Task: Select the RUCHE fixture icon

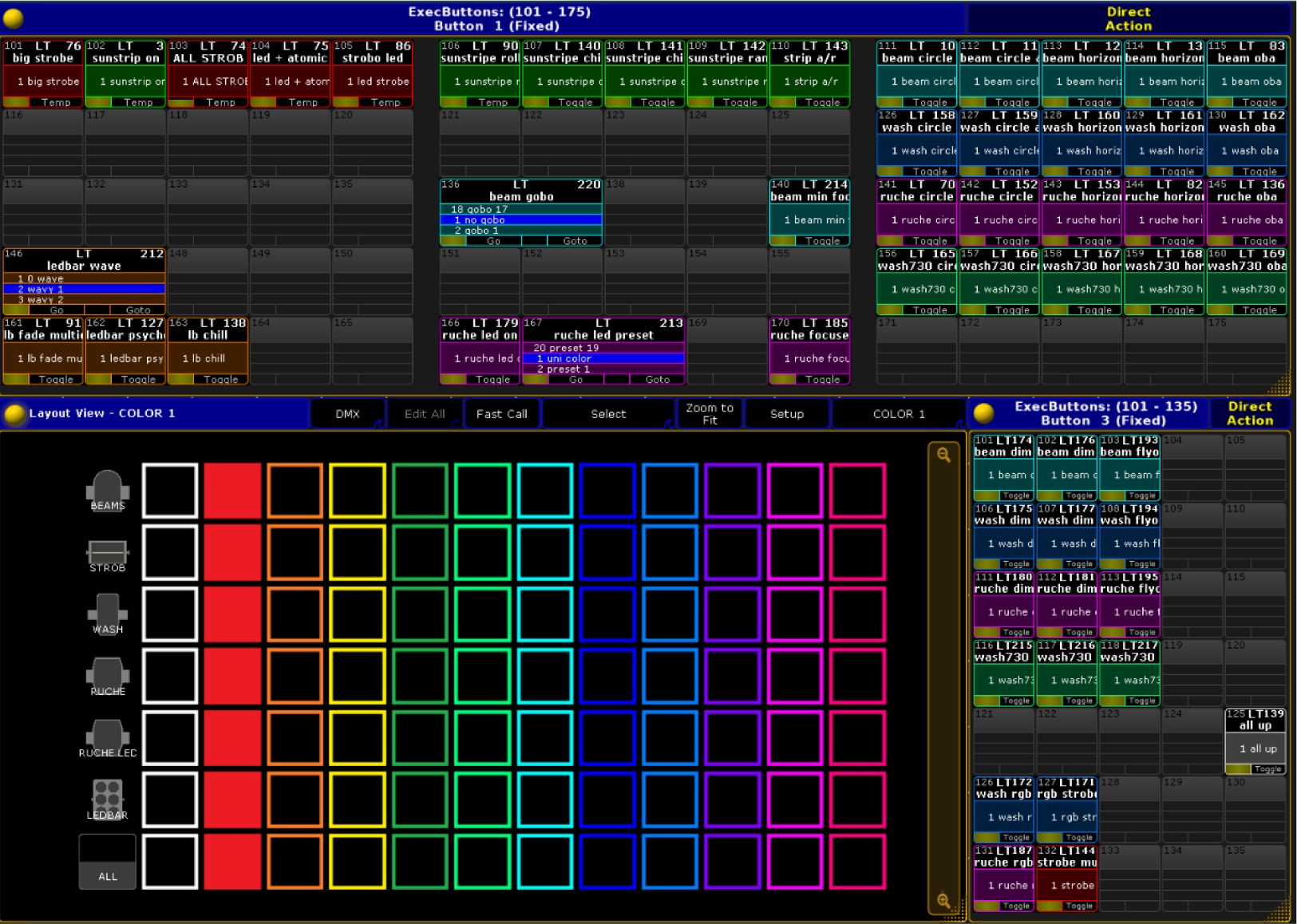Action: [108, 677]
